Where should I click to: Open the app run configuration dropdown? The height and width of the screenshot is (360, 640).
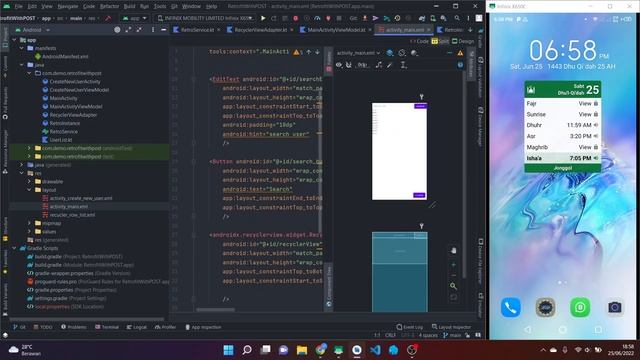pos(135,18)
